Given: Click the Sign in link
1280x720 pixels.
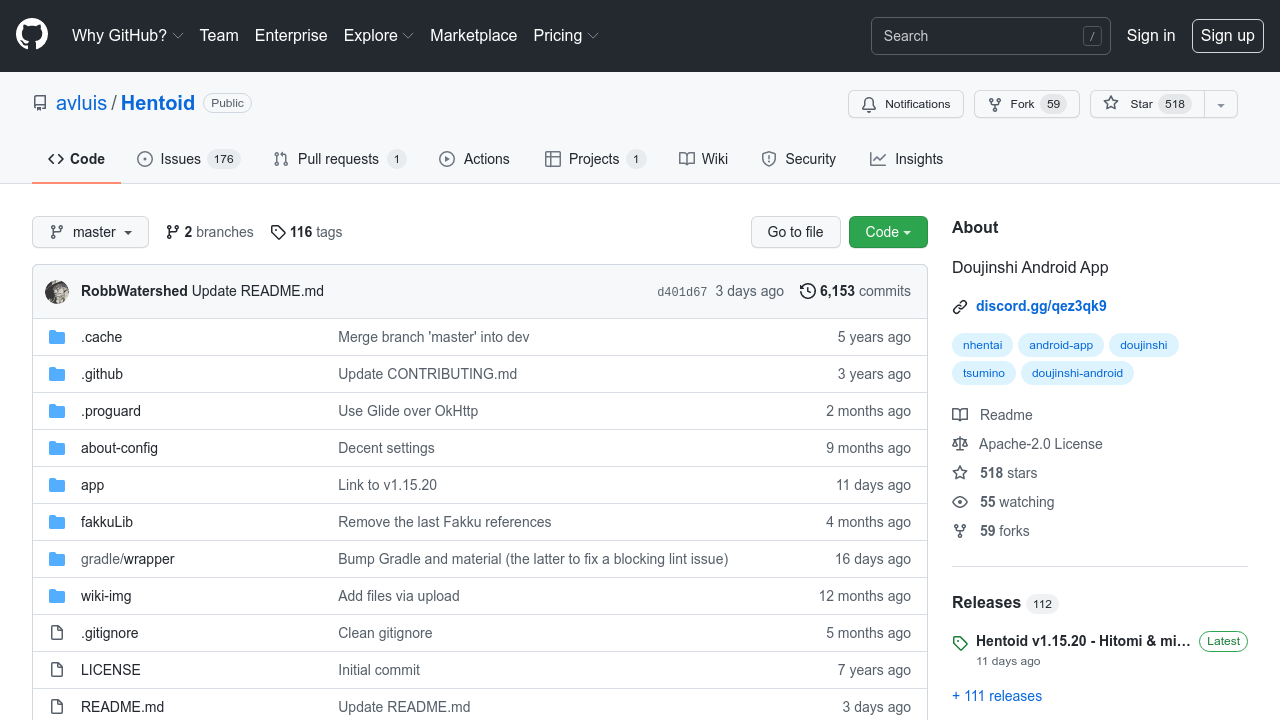Looking at the screenshot, I should [1151, 35].
